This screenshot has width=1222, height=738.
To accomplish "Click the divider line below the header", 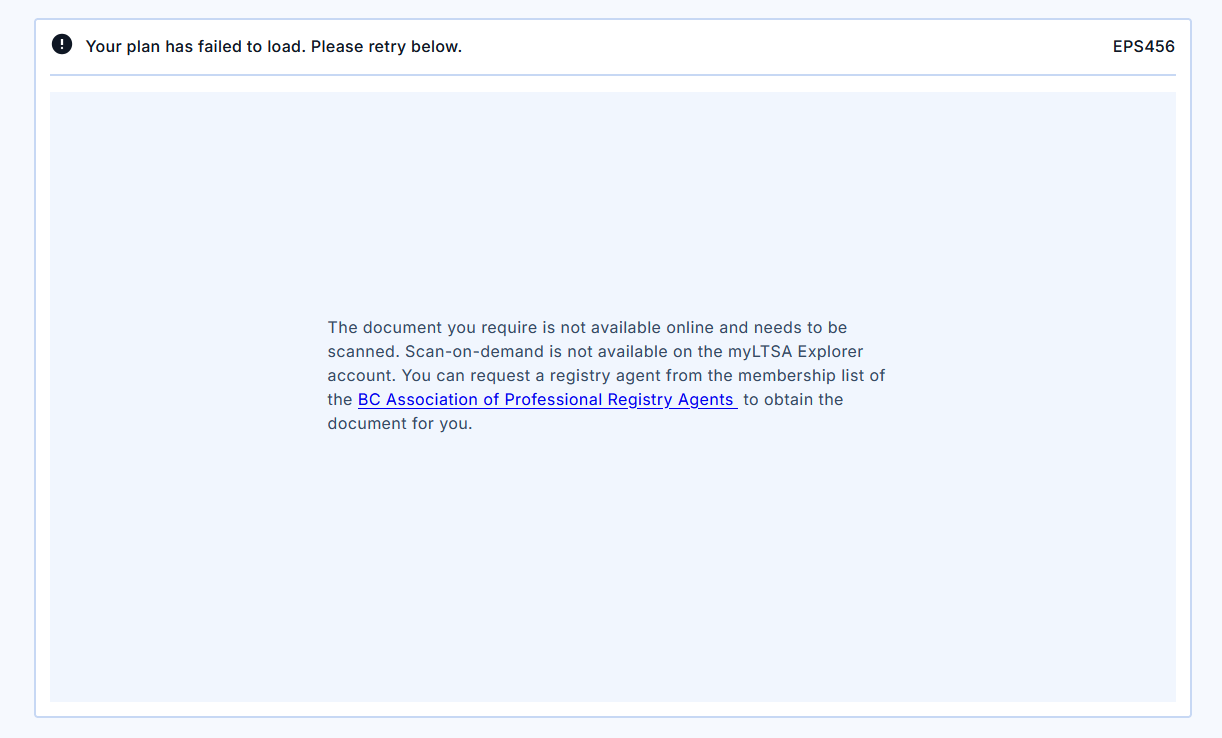I will 612,75.
